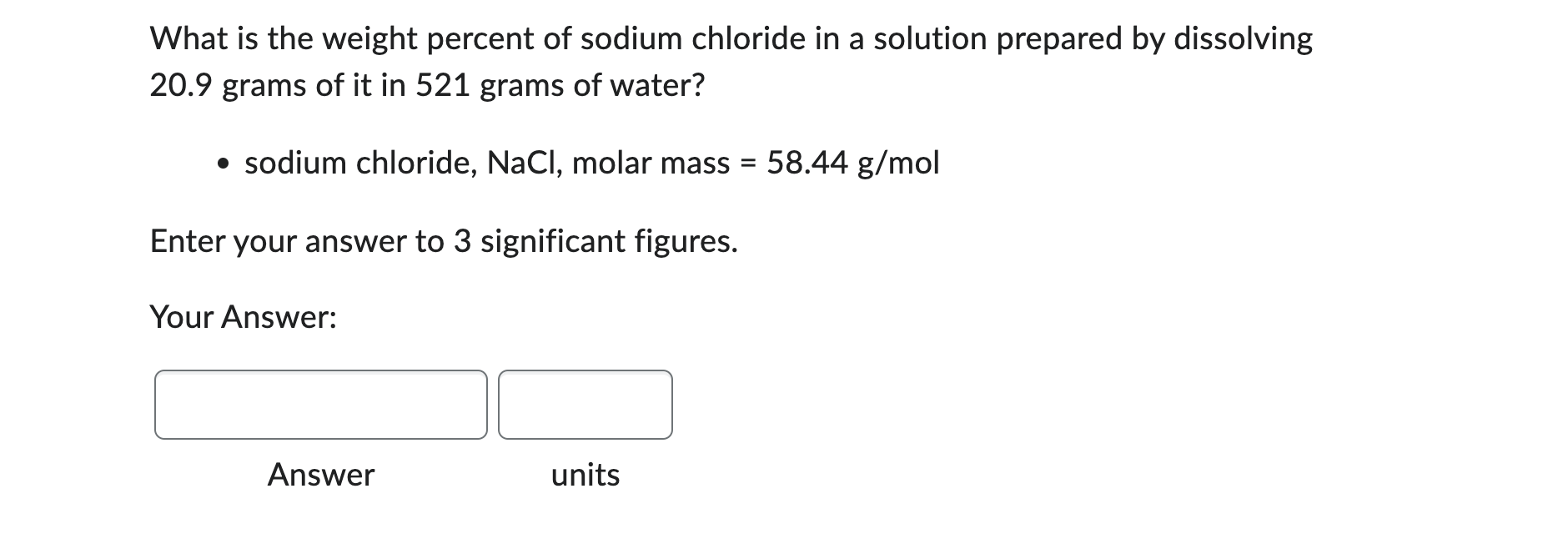Viewport: 1568px width, 544px height.
Task: Click the question text about sodium chloride
Action: pos(584,38)
